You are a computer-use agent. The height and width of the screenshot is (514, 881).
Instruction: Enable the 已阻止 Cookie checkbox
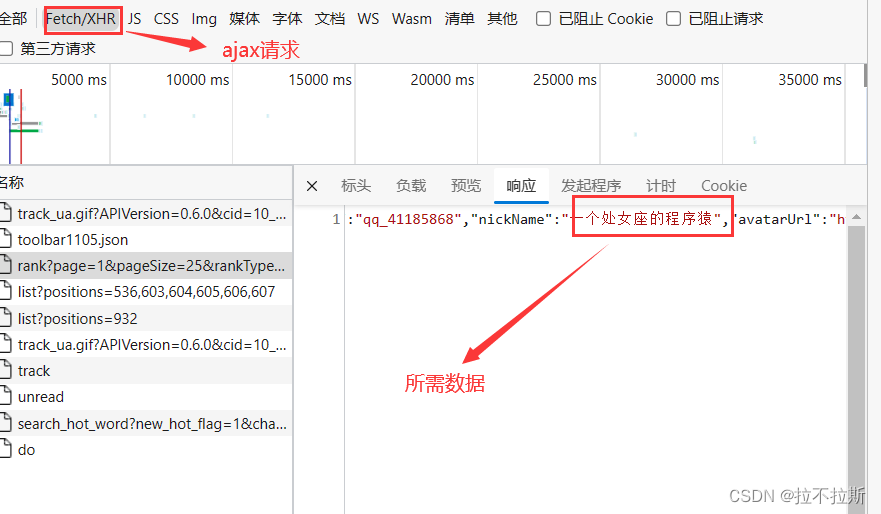tap(543, 19)
